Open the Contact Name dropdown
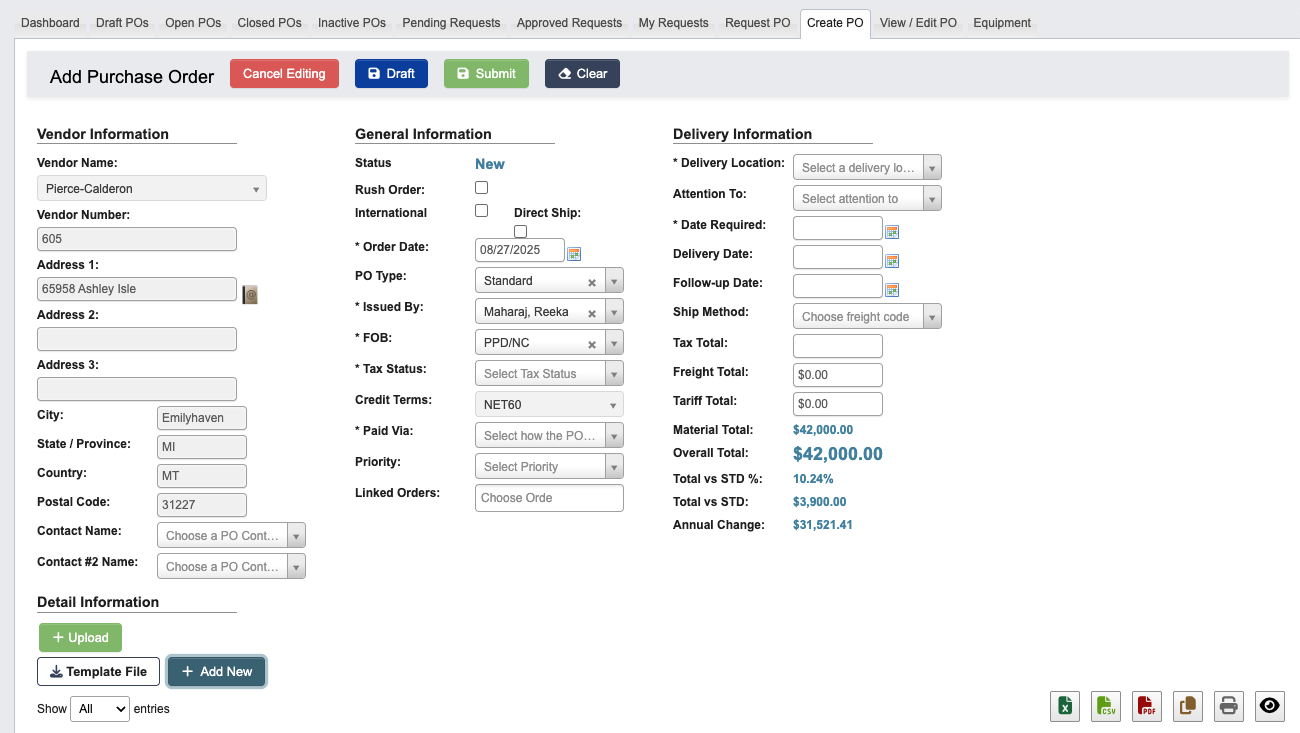This screenshot has height=733, width=1300. (231, 536)
